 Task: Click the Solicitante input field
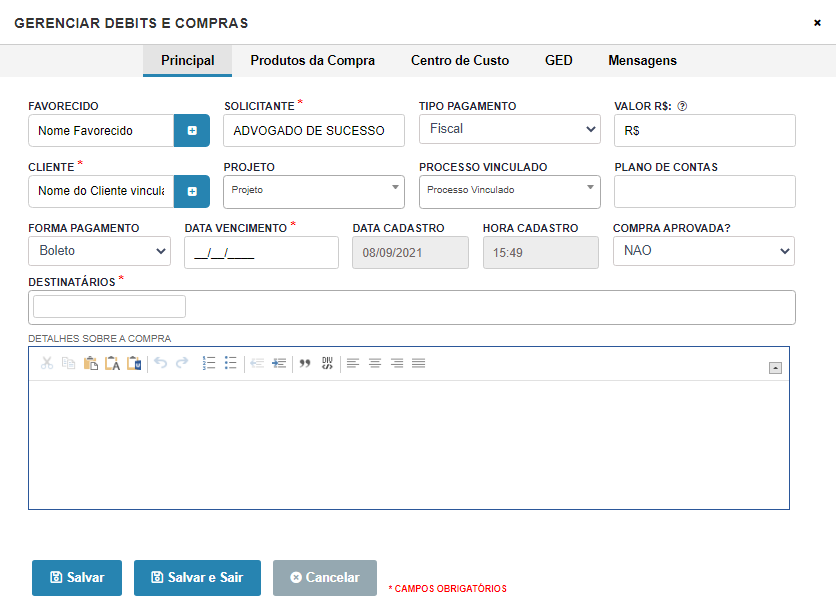pos(314,131)
